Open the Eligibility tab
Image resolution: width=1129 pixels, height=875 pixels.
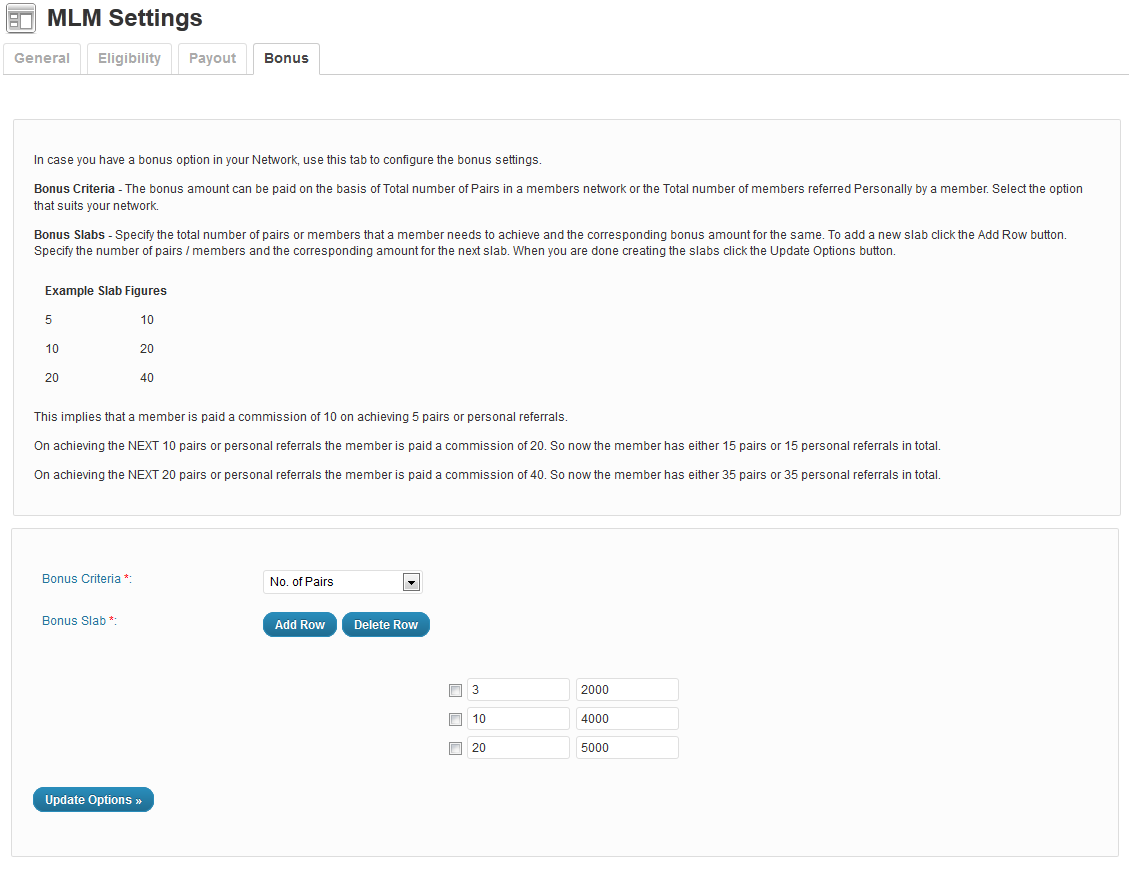130,58
